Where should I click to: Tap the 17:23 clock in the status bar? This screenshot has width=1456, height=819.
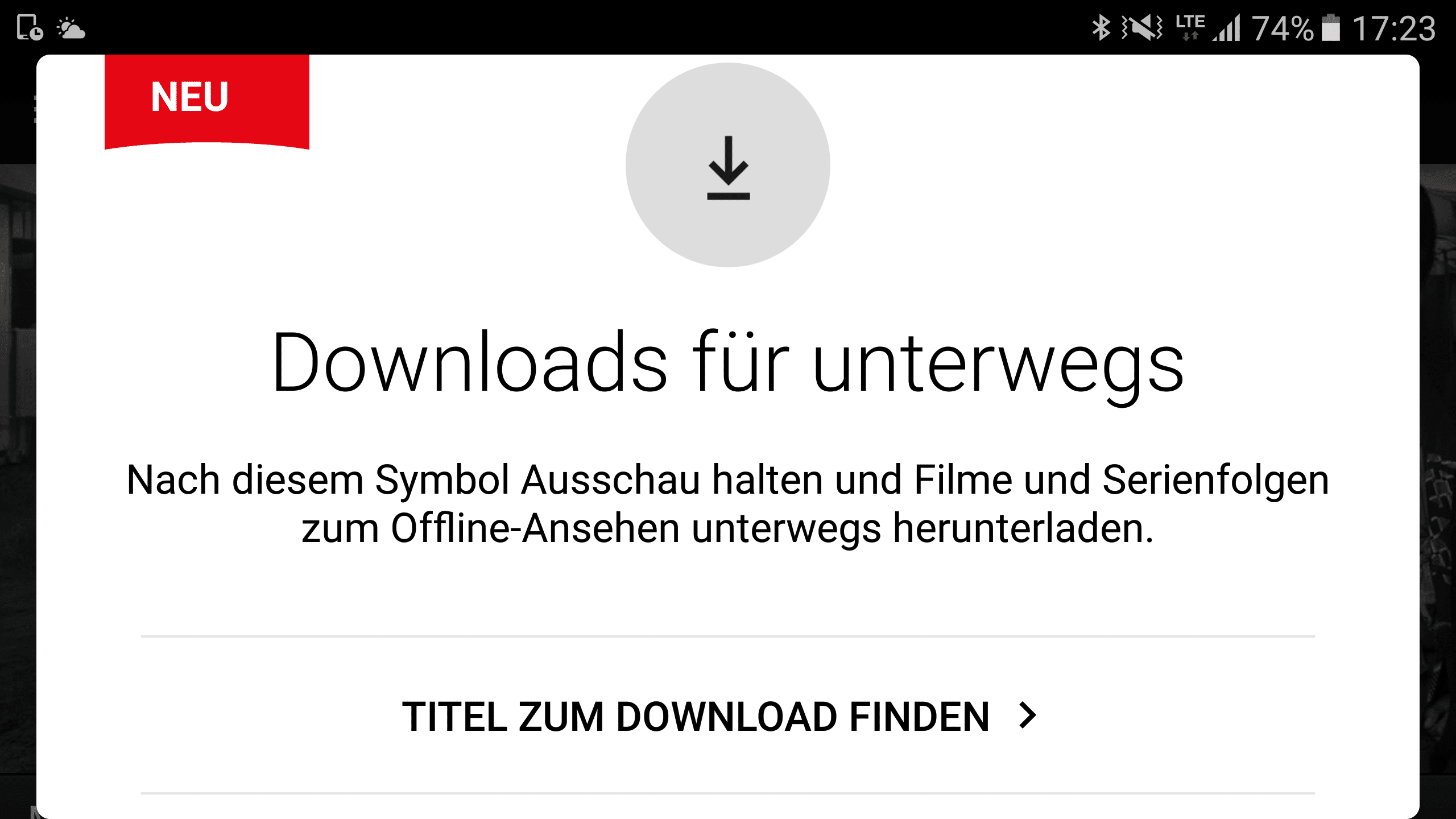tap(1394, 28)
